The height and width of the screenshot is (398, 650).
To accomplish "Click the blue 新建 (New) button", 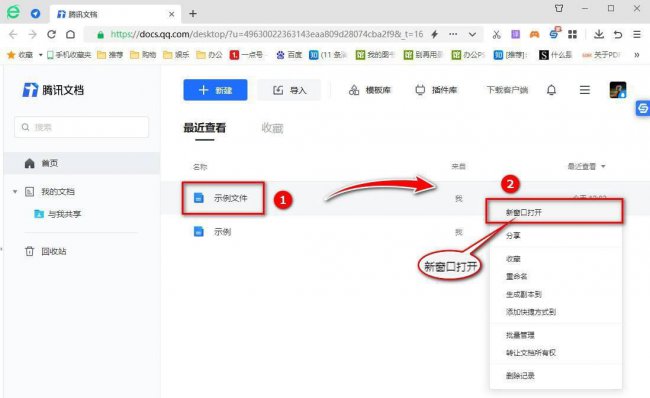I will pos(215,90).
